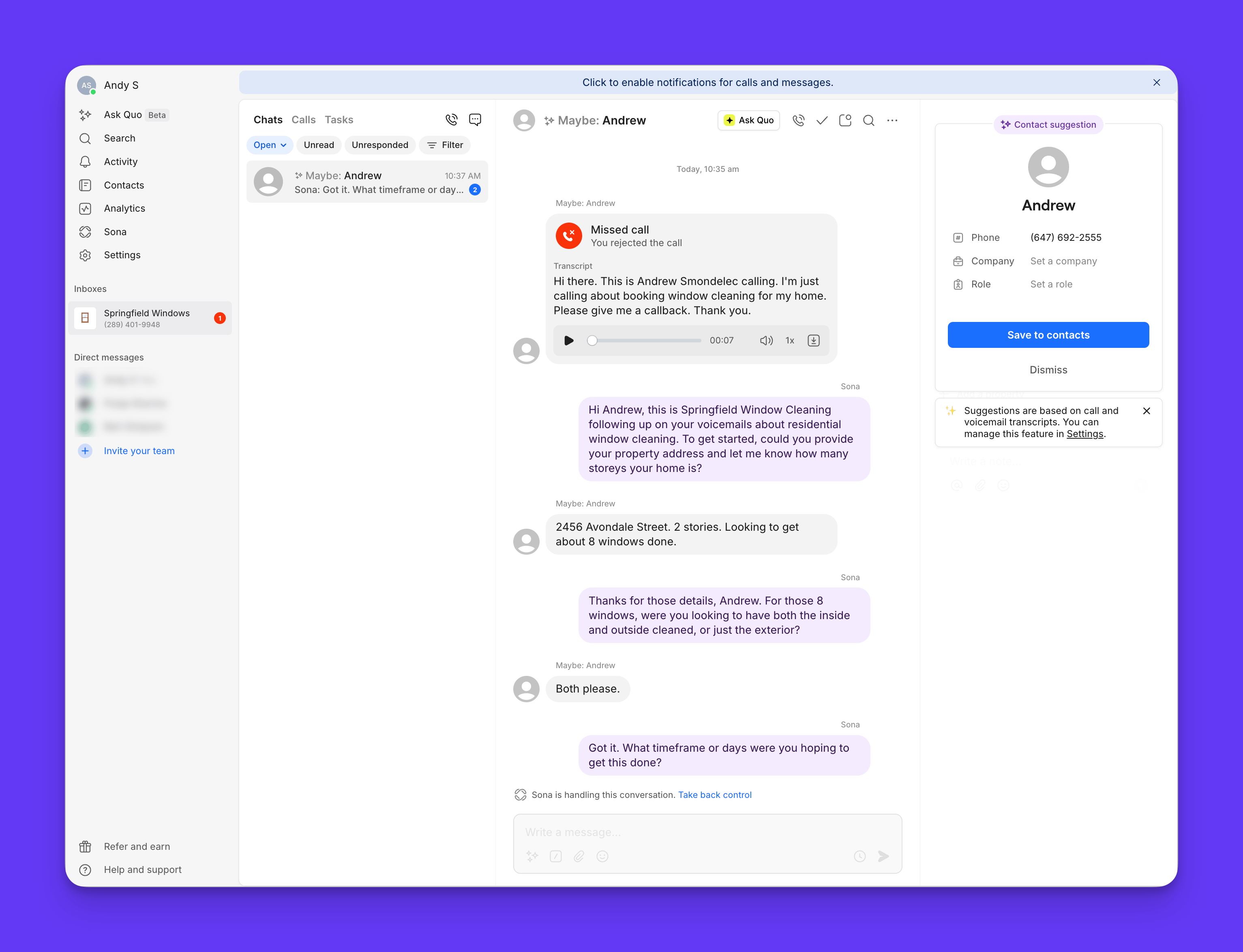
Task: Send the message arrow button
Action: pos(883,856)
